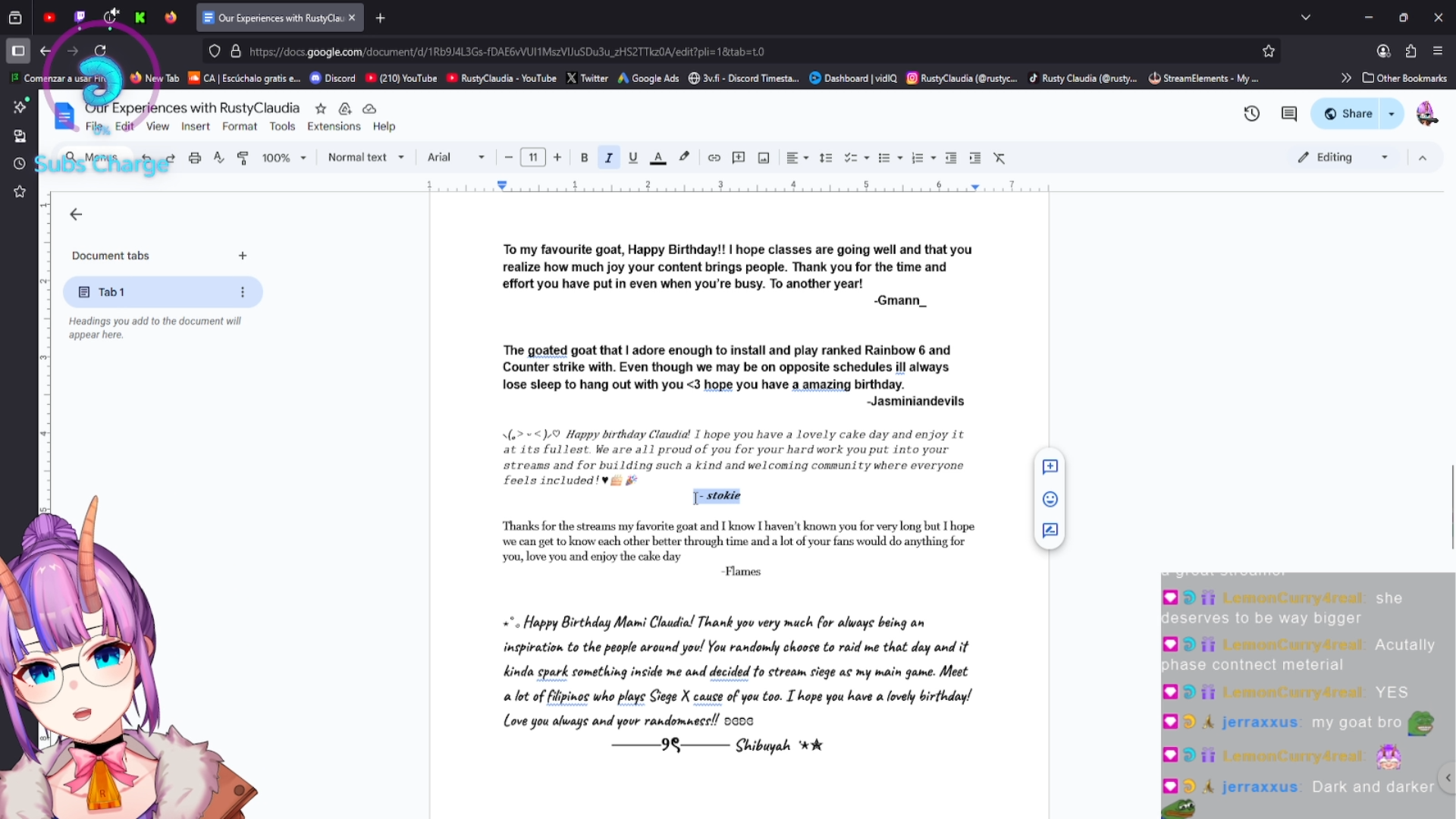Screen dimensions: 1456x819
Task: Print the document via printer icon
Action: click(x=195, y=158)
